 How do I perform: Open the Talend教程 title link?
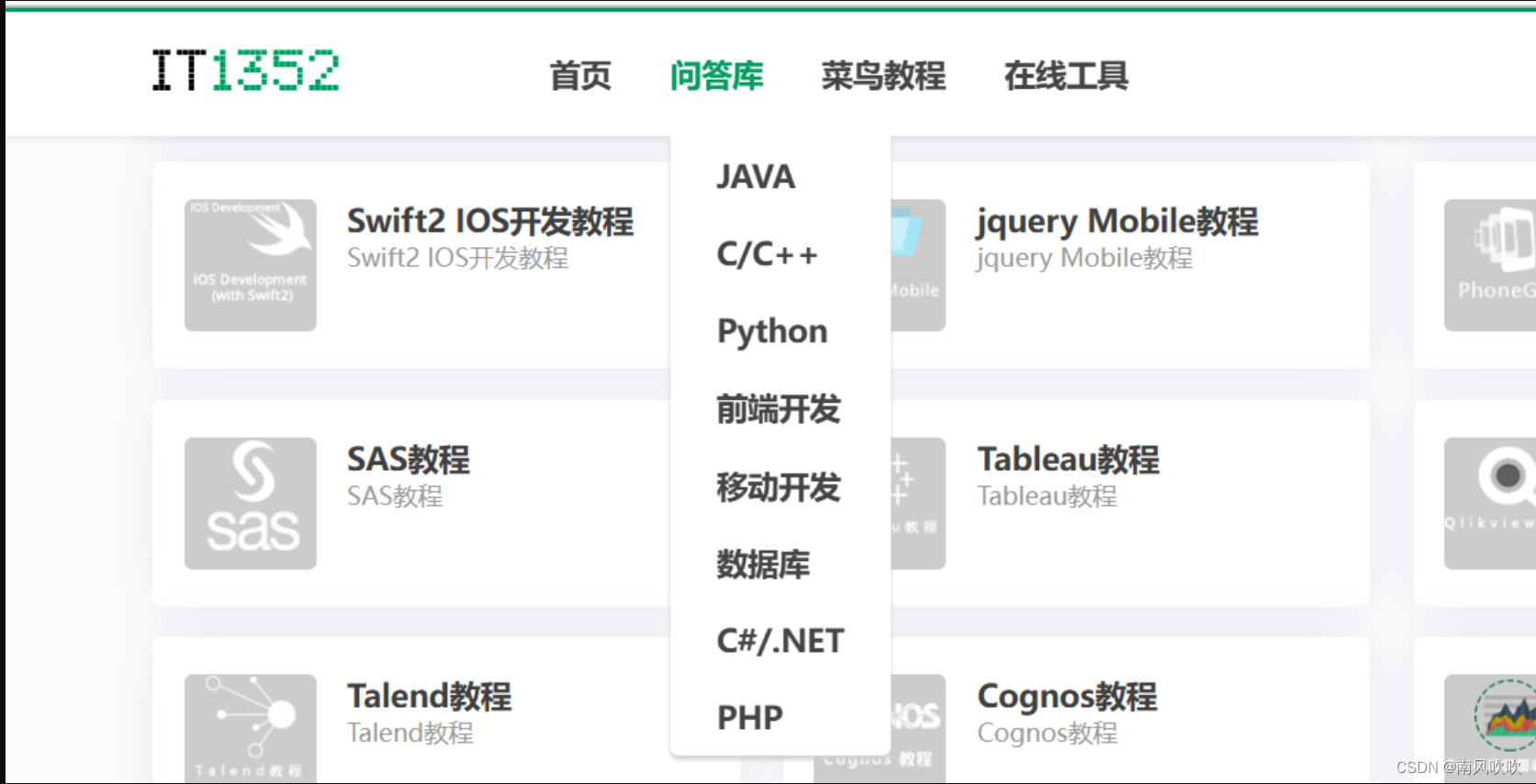tap(429, 696)
